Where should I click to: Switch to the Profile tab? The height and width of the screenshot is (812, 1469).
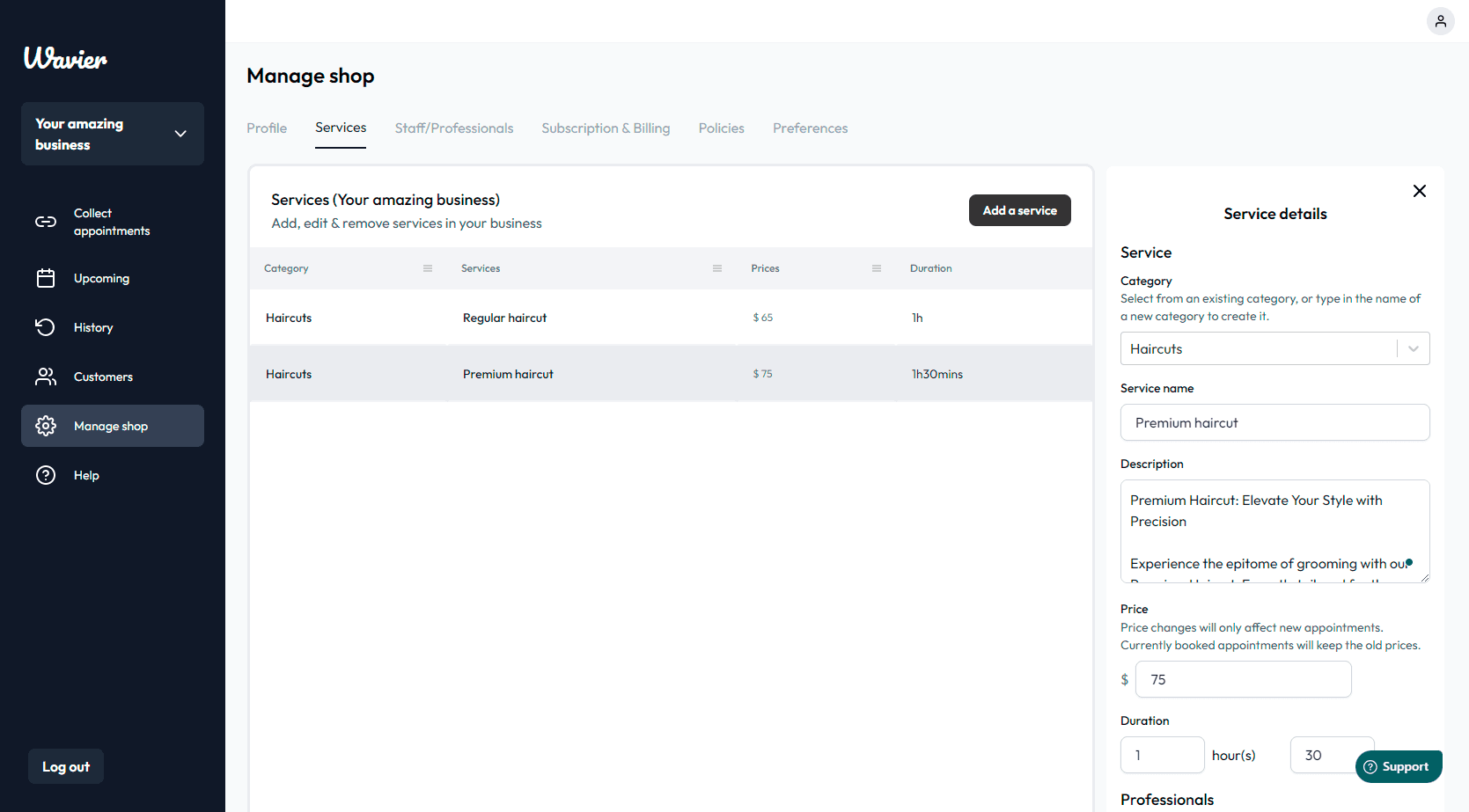tap(267, 128)
